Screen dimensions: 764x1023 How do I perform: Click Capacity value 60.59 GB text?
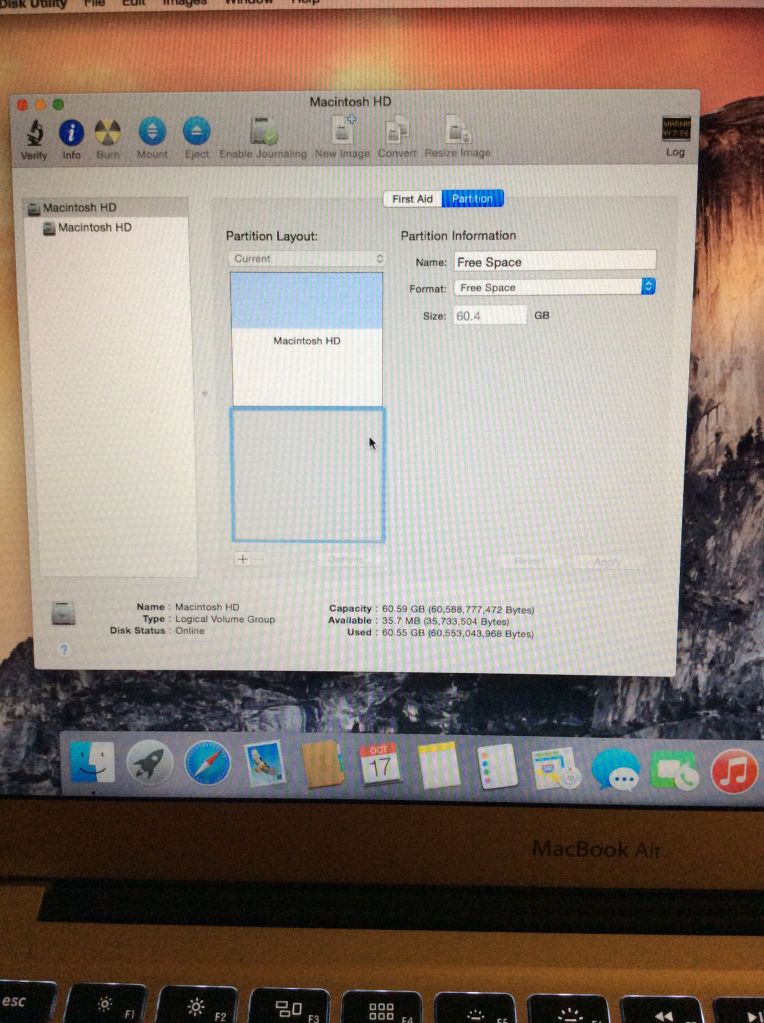coord(458,610)
